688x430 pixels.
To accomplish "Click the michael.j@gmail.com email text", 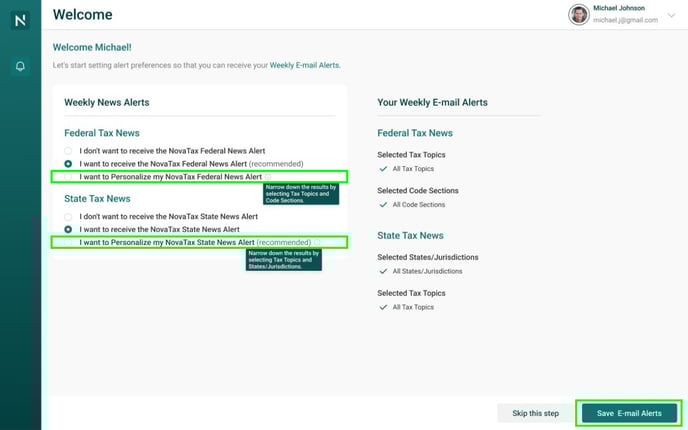I will (x=625, y=20).
